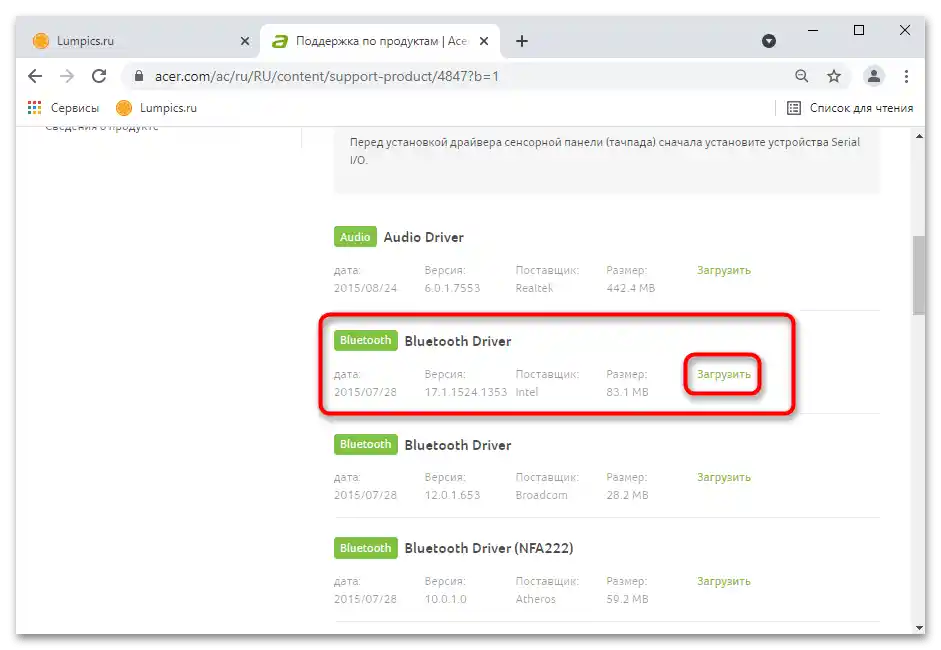Click the size value 442.4 MB

[x=631, y=288]
